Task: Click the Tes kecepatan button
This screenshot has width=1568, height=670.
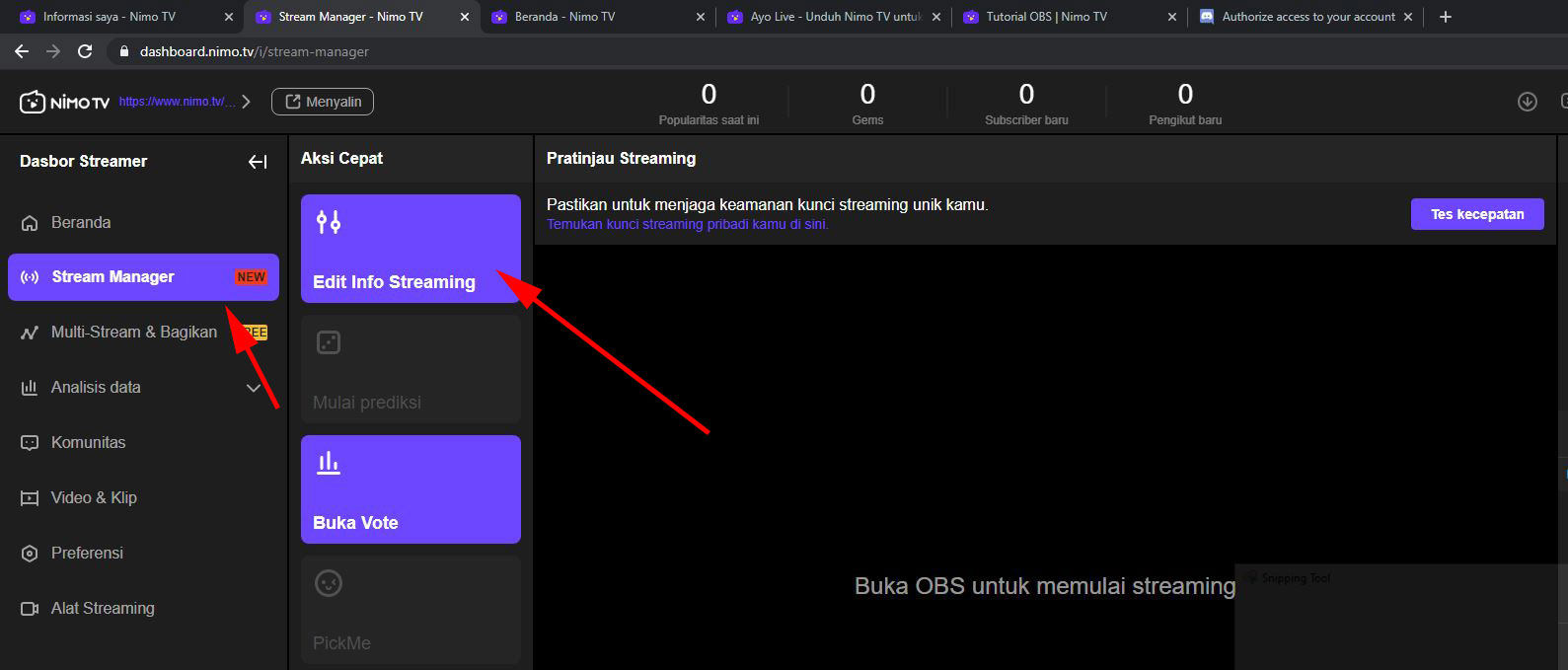Action: [1477, 214]
